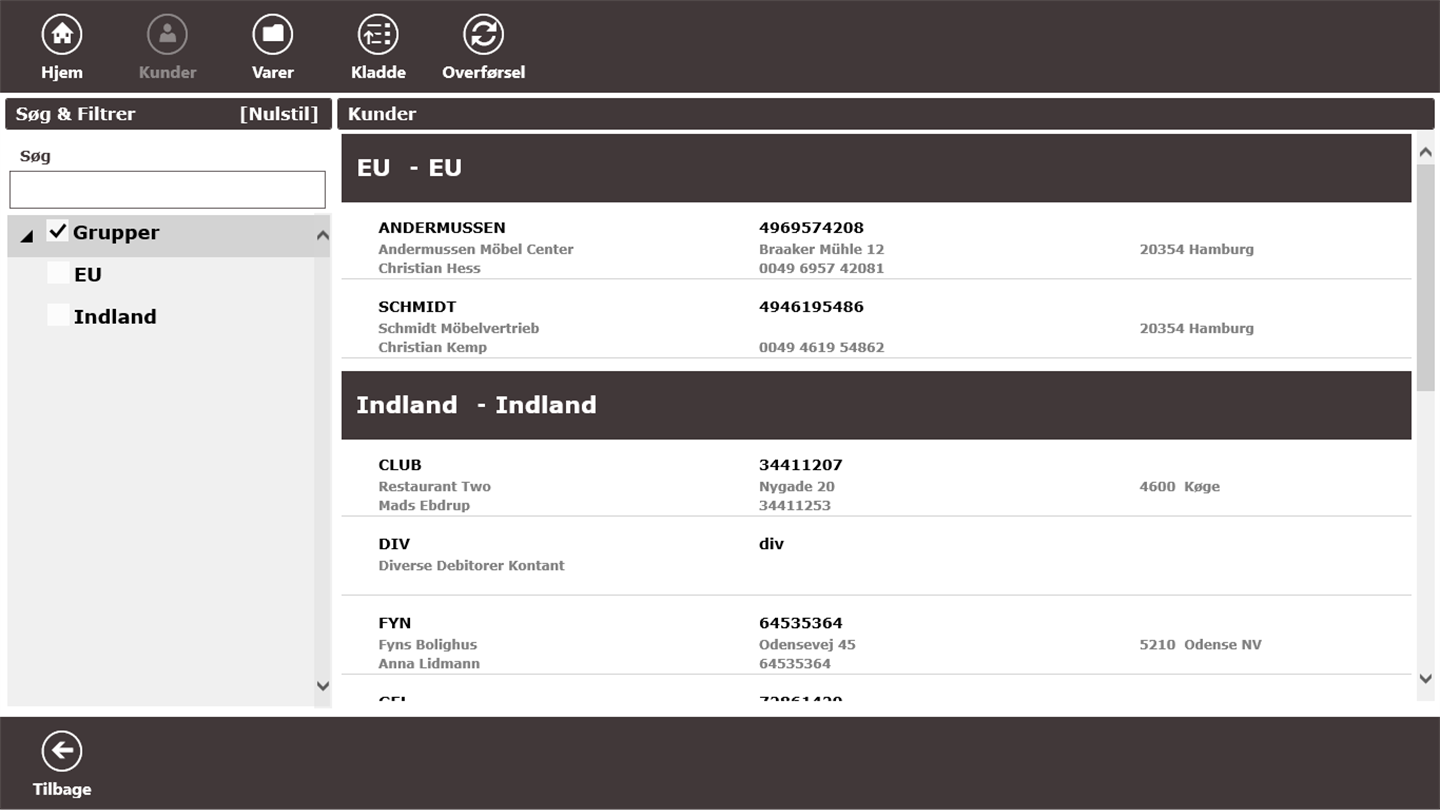
Task: Start Overførsel sync icon
Action: 483,35
